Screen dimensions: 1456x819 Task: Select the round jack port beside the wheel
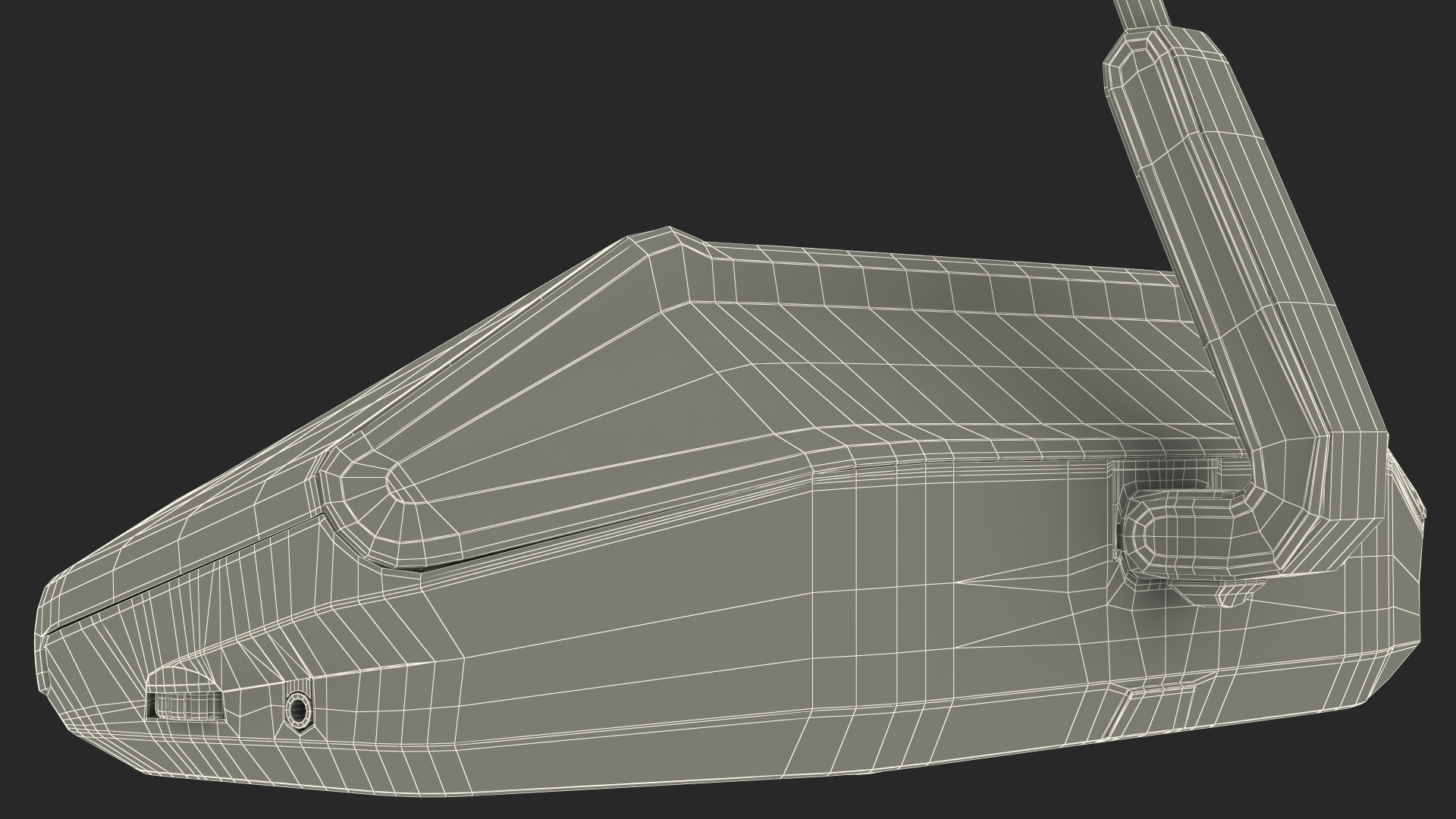[298, 711]
